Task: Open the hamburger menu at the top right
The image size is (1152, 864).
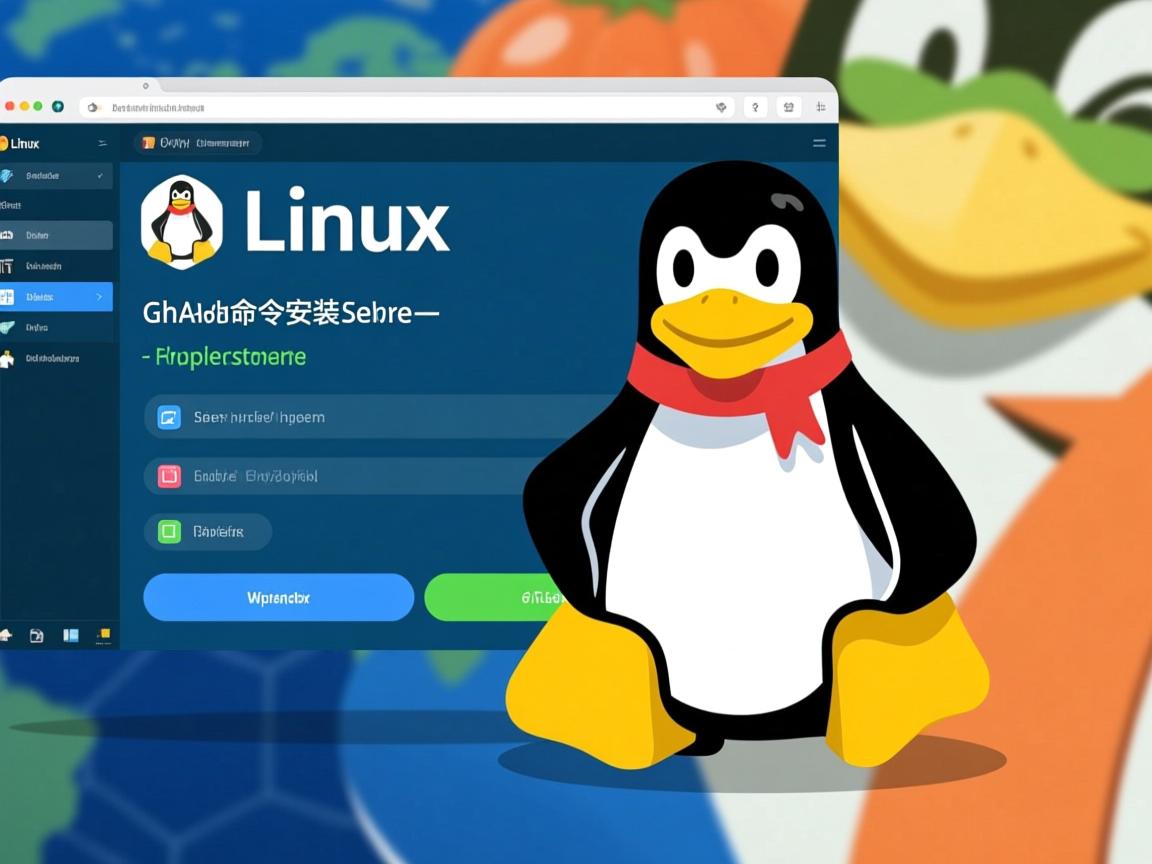Action: click(819, 143)
